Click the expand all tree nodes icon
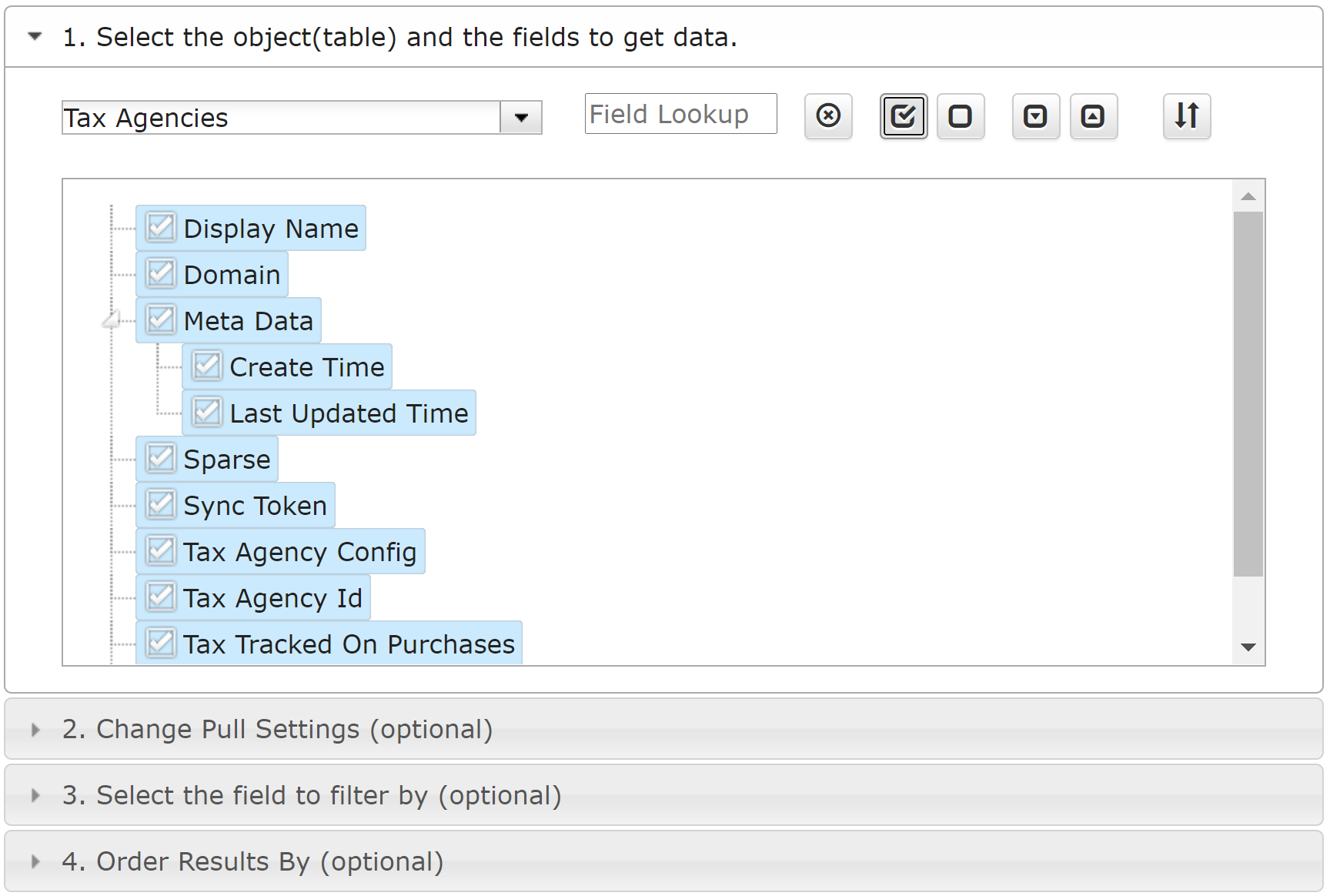The image size is (1330, 896). pos(1036,116)
